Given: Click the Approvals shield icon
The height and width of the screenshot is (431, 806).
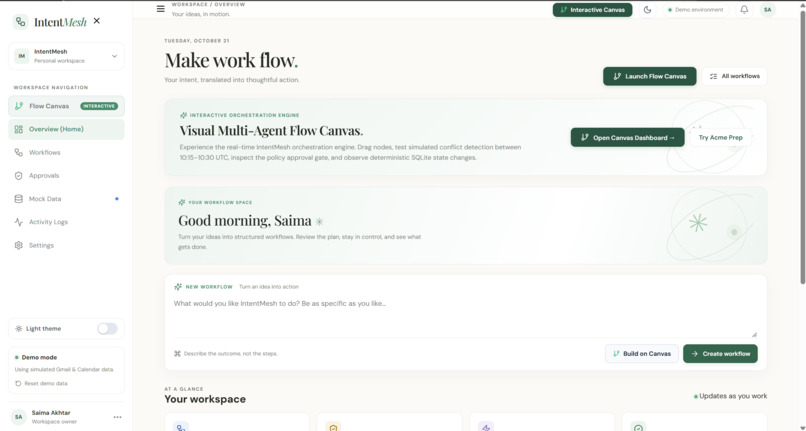Looking at the screenshot, I should click(19, 175).
